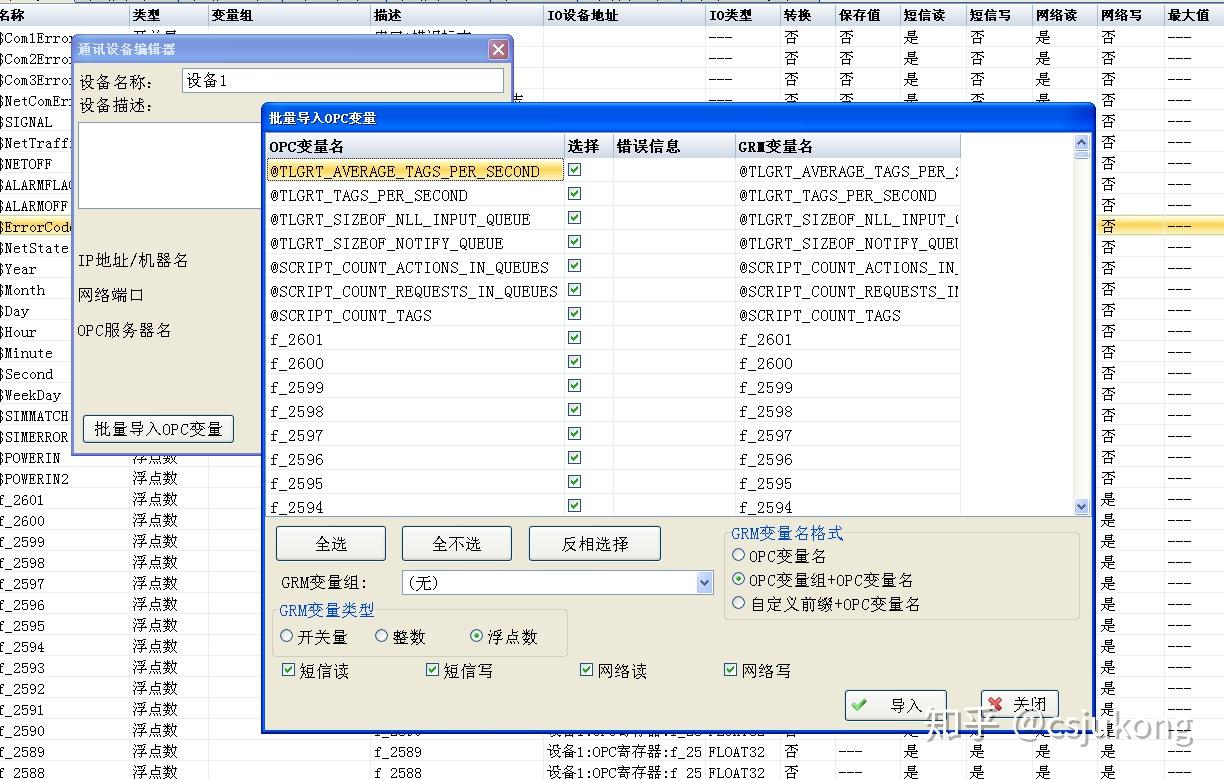
Task: Invert selection with the 反相选择 button
Action: point(594,544)
